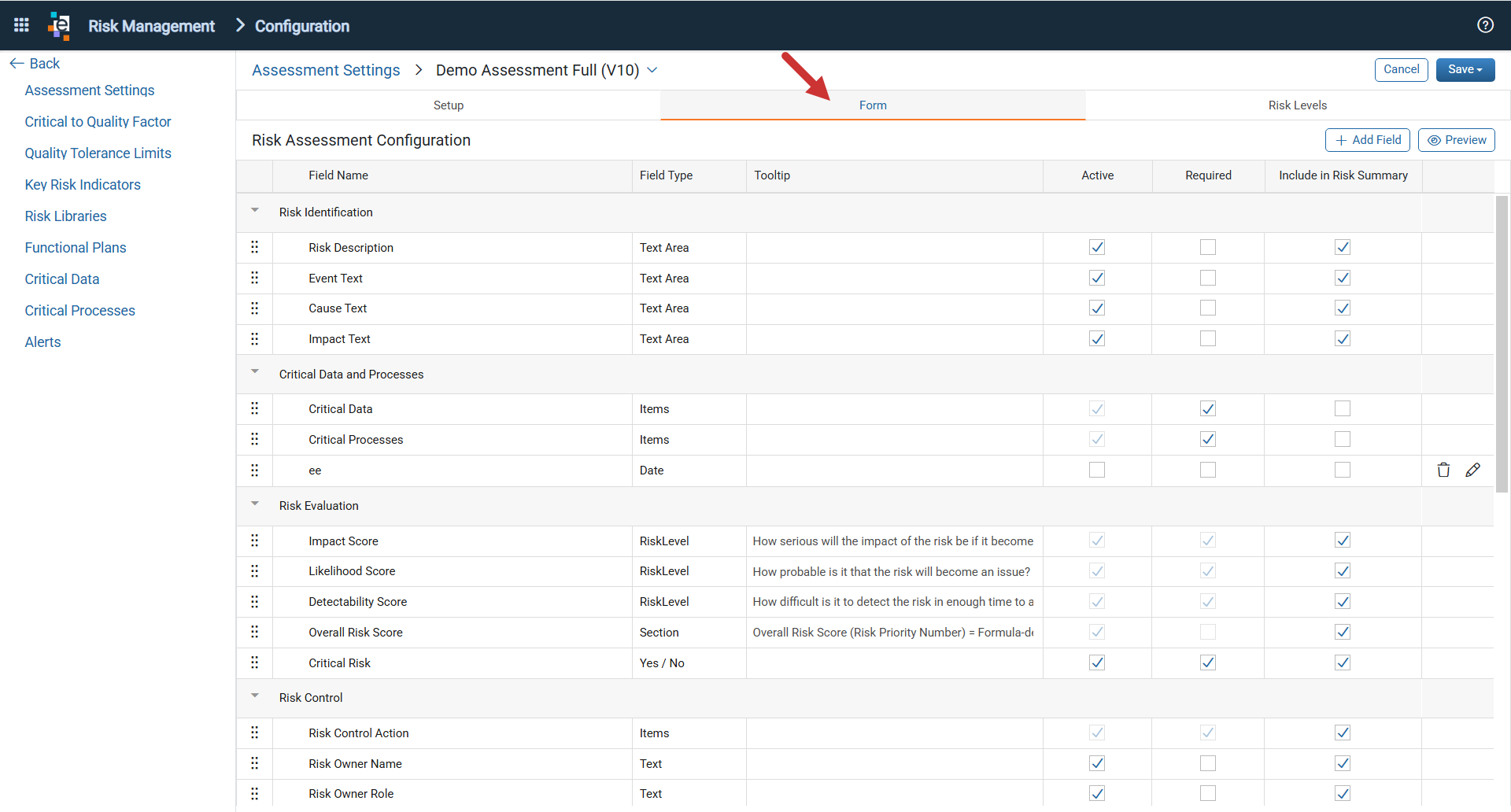Grab the drag handle for Risk Owner Name

tap(254, 763)
